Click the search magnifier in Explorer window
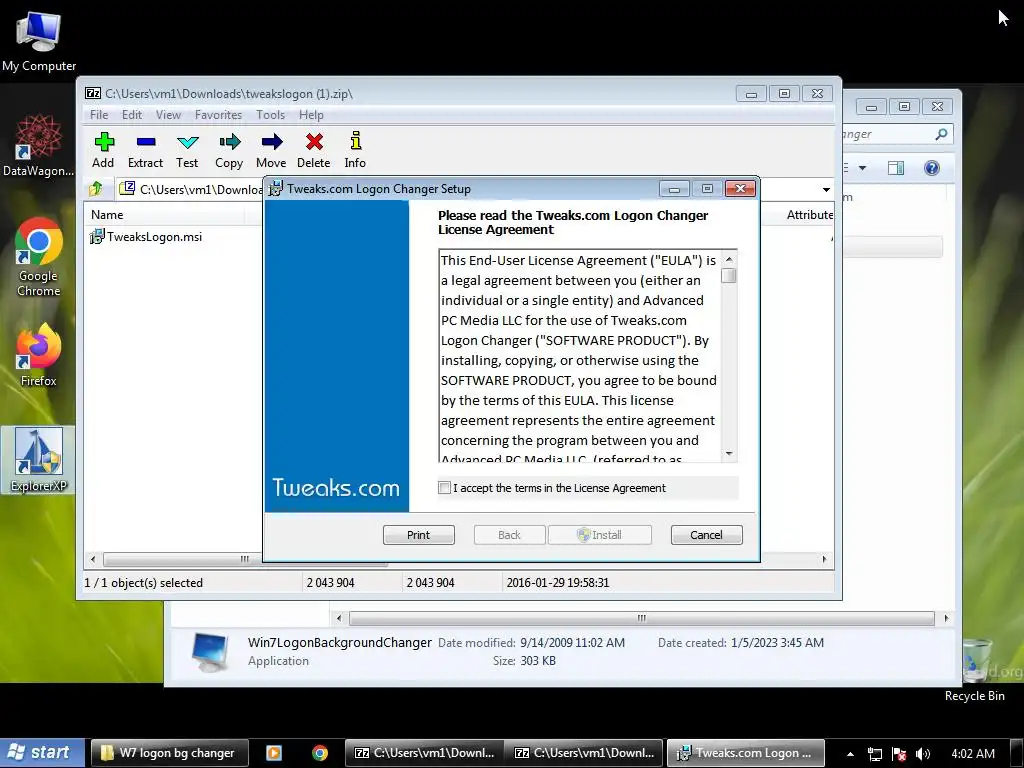The width and height of the screenshot is (1024, 768). pos(941,134)
